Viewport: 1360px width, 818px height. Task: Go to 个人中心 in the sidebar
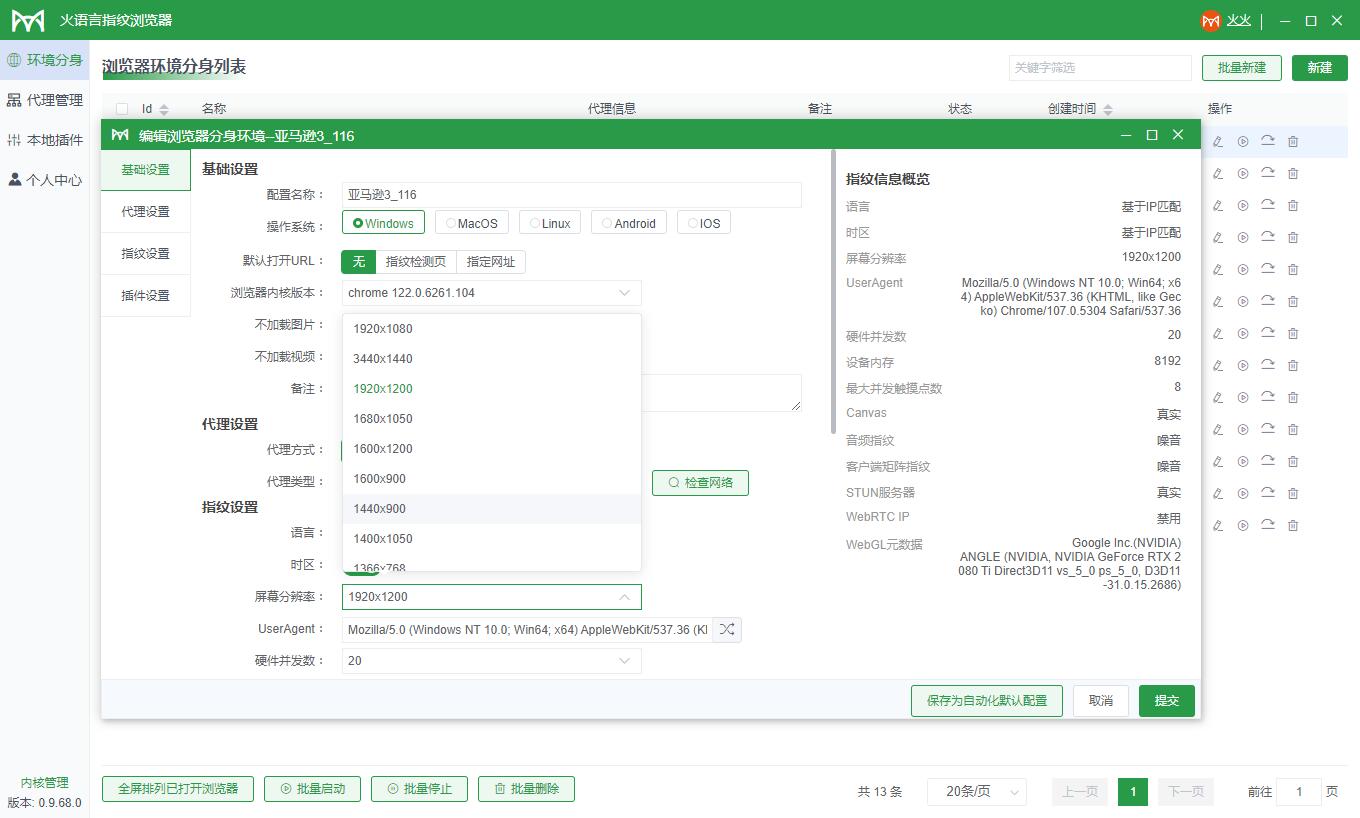coord(45,180)
